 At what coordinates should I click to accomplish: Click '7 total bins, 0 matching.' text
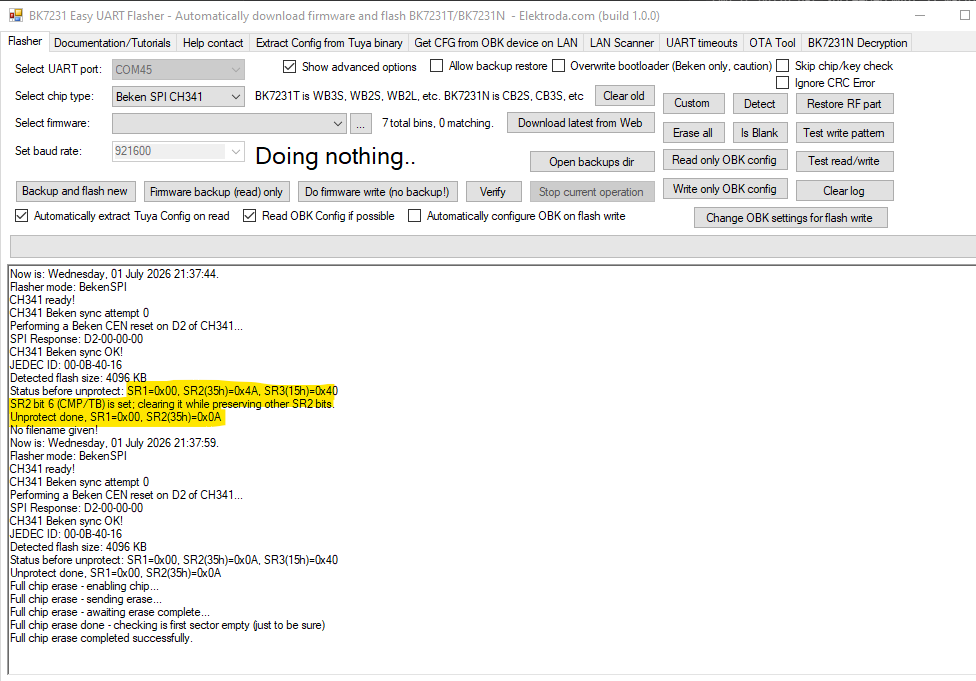click(438, 123)
